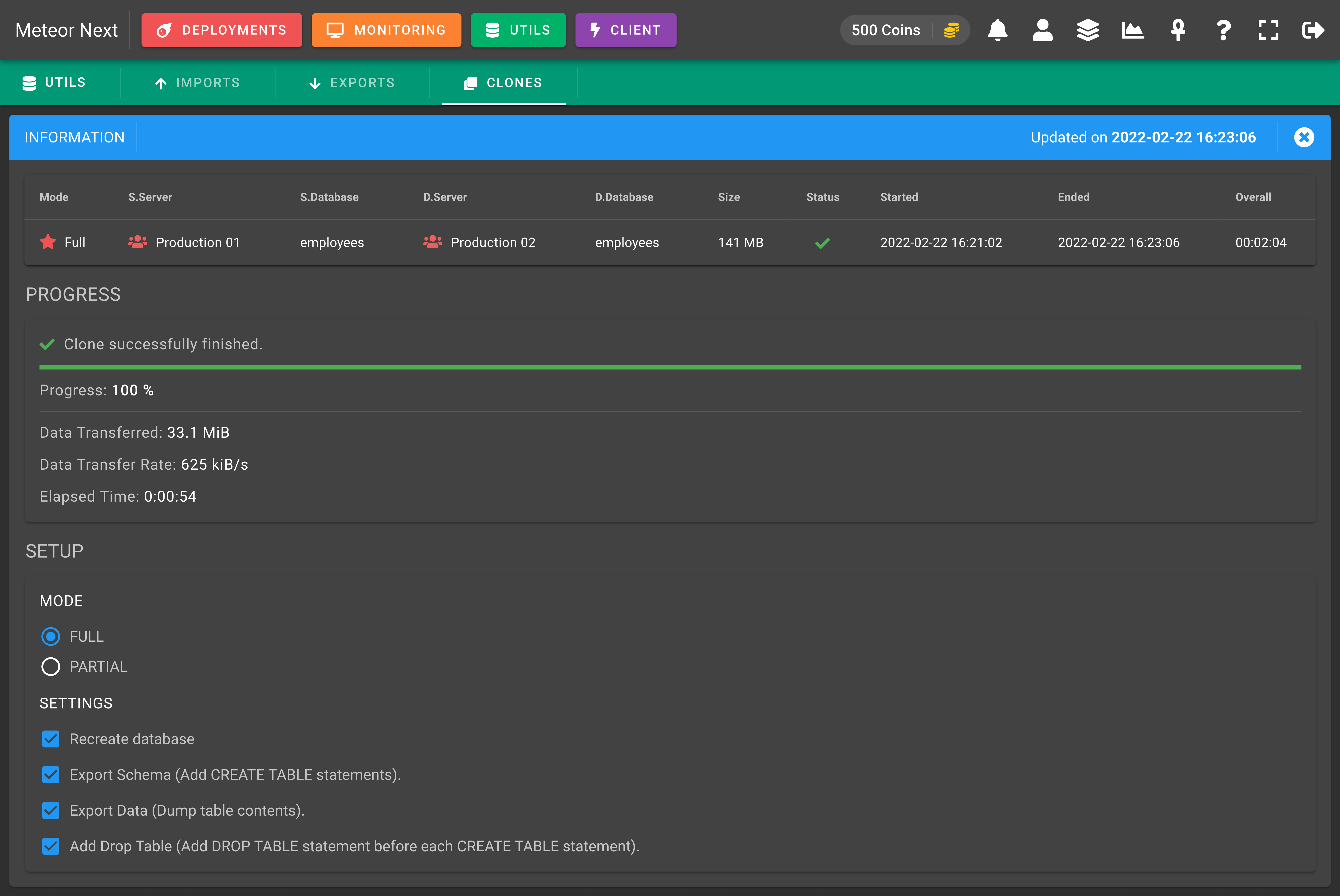
Task: Click the Progress 100 % value
Action: tap(133, 390)
